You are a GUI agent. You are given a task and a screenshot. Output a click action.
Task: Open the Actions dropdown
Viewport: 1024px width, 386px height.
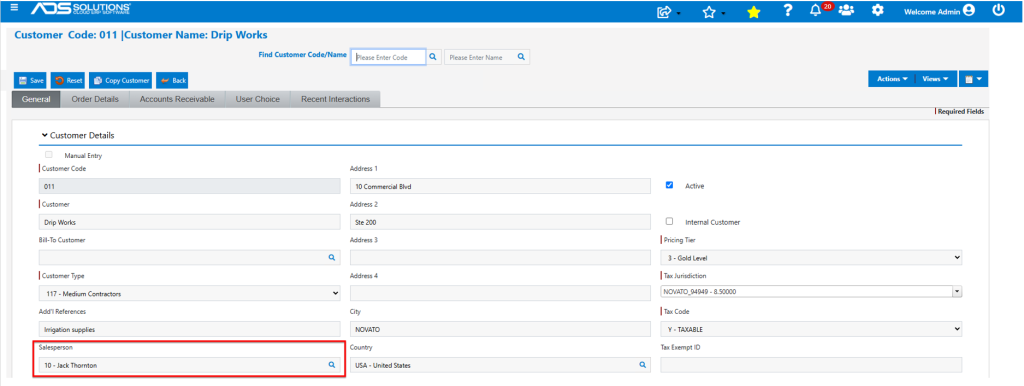click(891, 79)
